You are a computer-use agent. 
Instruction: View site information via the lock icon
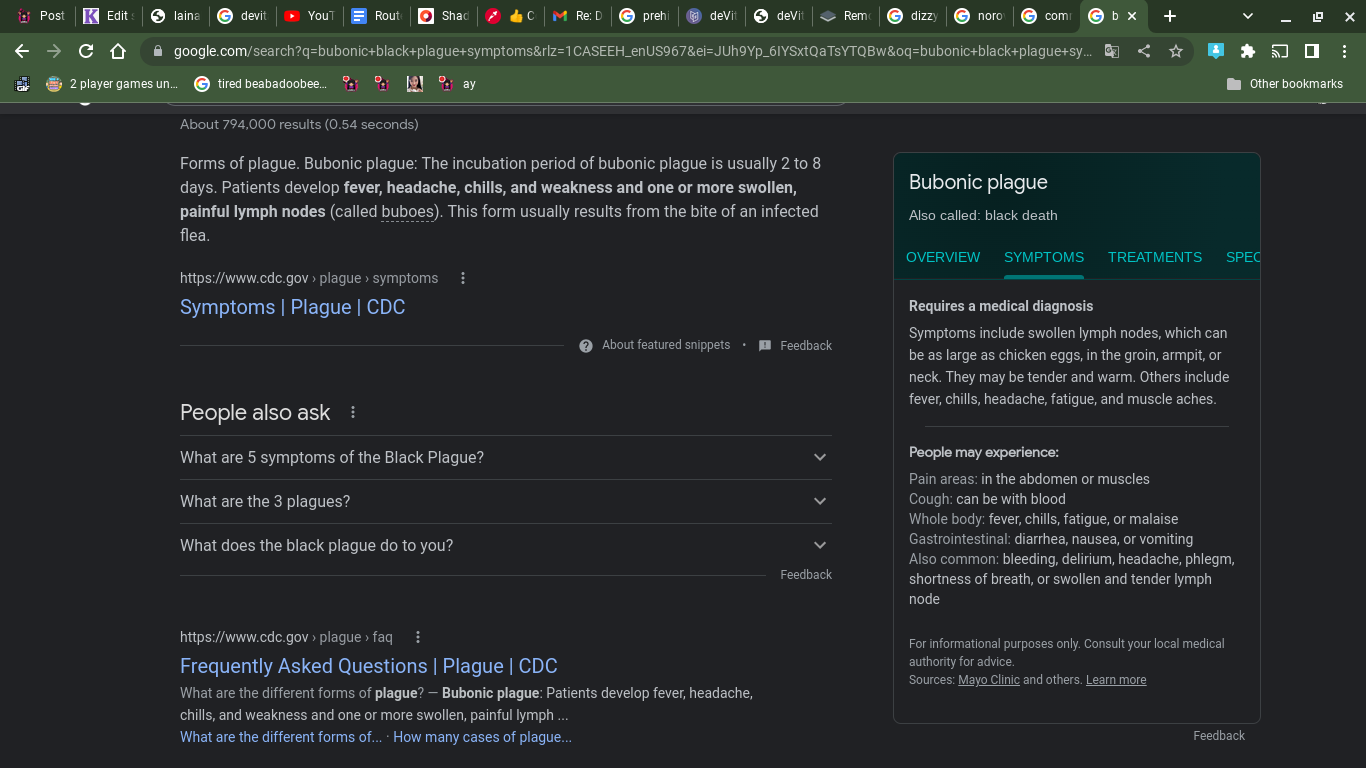tap(157, 51)
